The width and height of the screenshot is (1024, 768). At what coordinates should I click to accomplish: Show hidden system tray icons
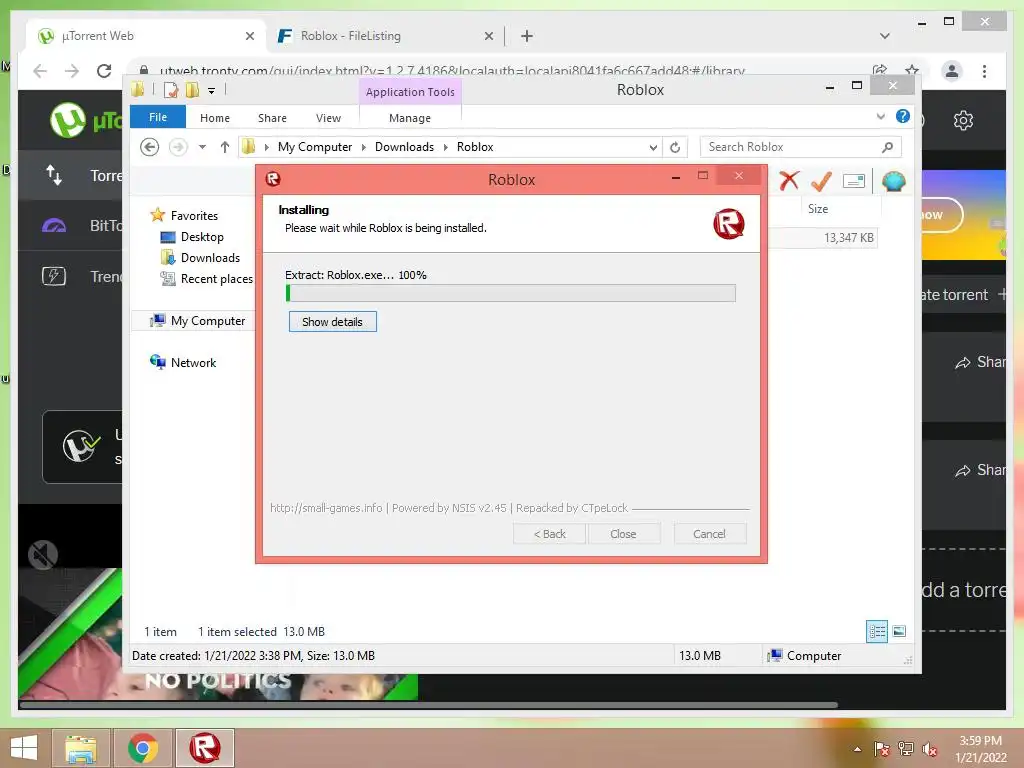[857, 749]
